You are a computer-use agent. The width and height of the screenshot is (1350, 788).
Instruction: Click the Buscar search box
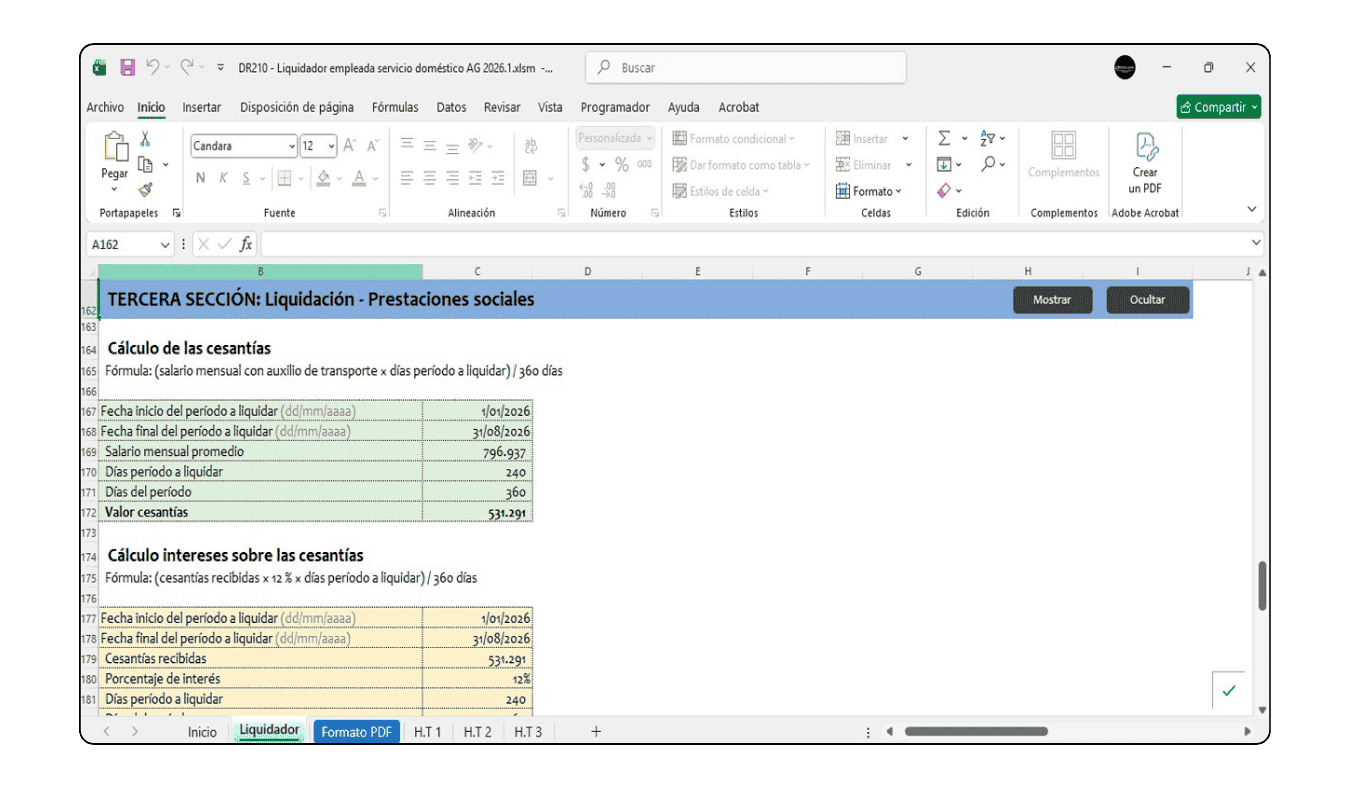pyautogui.click(x=745, y=68)
